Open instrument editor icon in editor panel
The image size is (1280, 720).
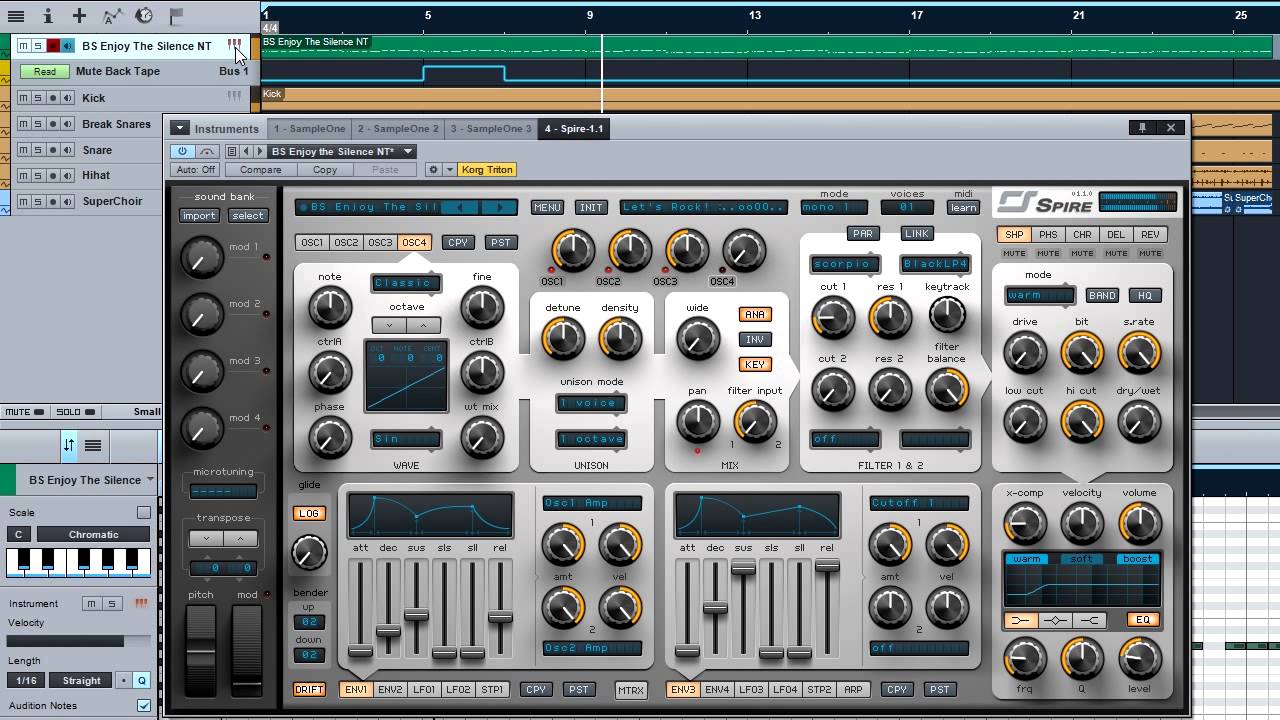click(x=141, y=603)
